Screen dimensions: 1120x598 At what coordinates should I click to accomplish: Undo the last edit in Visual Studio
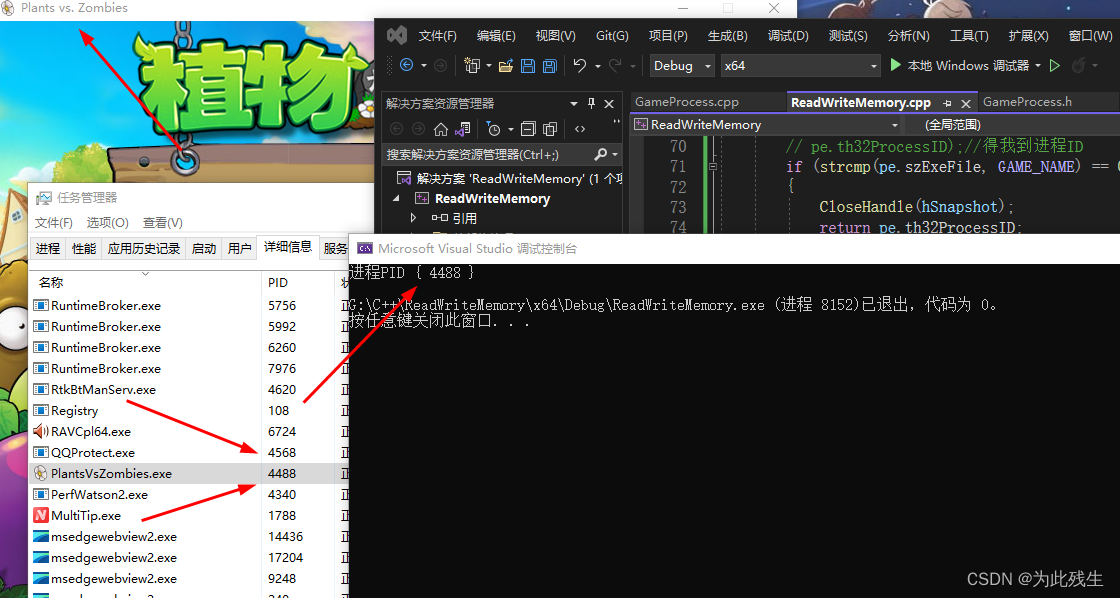[579, 66]
